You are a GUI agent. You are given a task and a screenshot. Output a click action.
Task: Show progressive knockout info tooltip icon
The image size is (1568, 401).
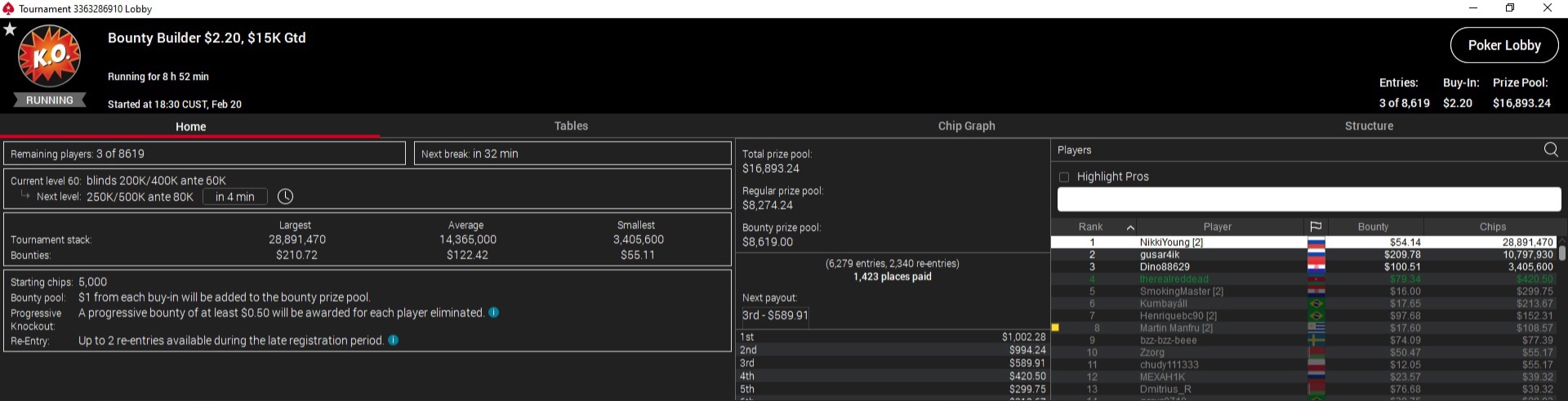(493, 313)
